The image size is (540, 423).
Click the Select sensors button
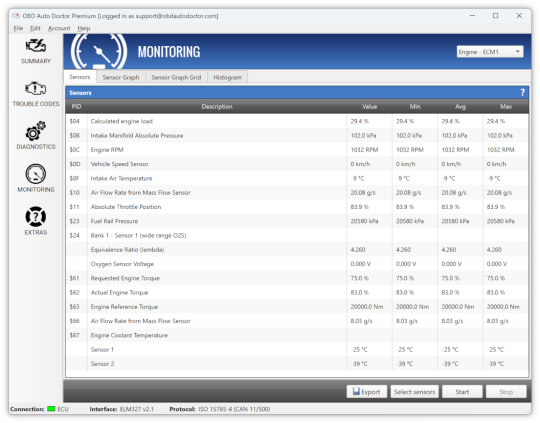click(x=414, y=392)
